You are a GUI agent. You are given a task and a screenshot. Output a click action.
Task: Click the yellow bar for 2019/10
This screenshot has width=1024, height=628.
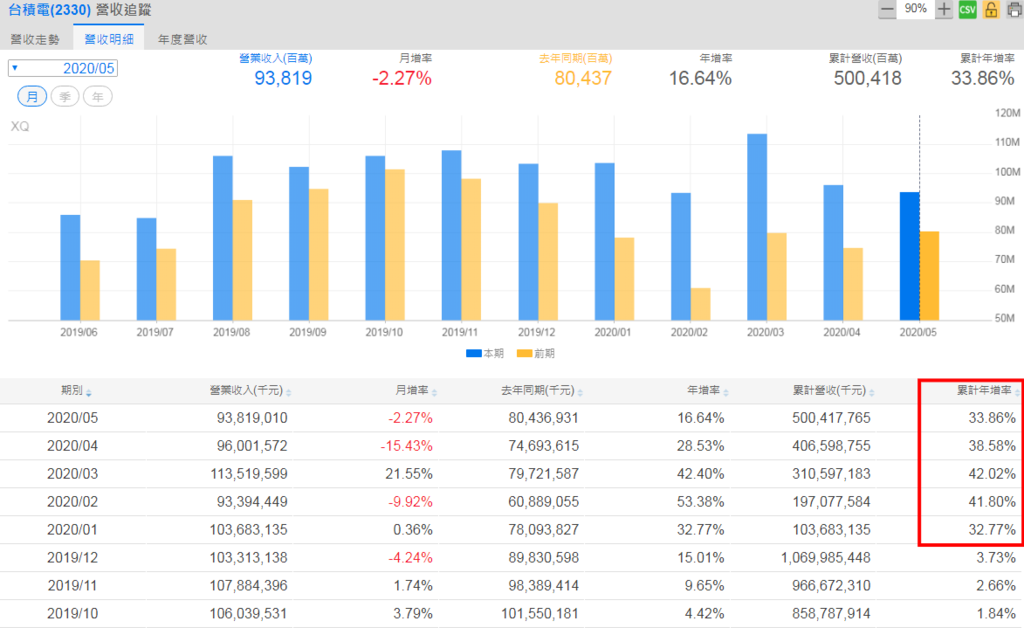394,245
